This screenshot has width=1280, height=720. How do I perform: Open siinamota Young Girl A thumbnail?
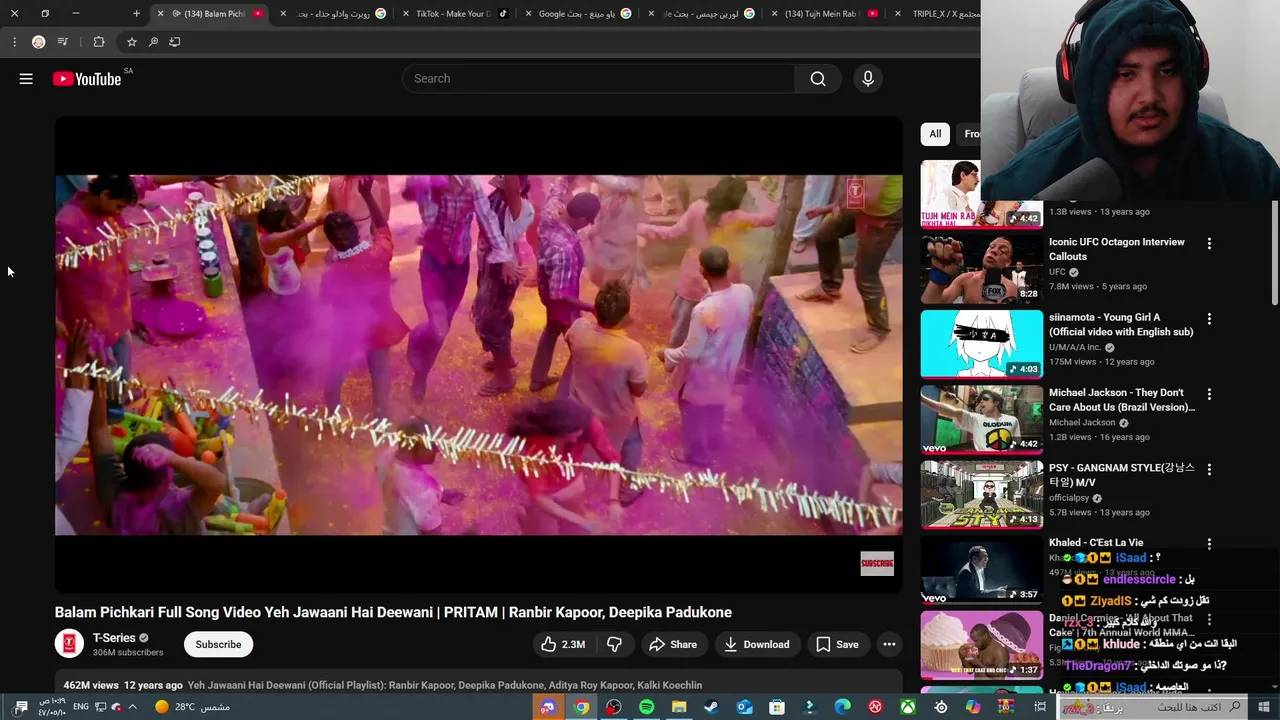click(x=981, y=344)
